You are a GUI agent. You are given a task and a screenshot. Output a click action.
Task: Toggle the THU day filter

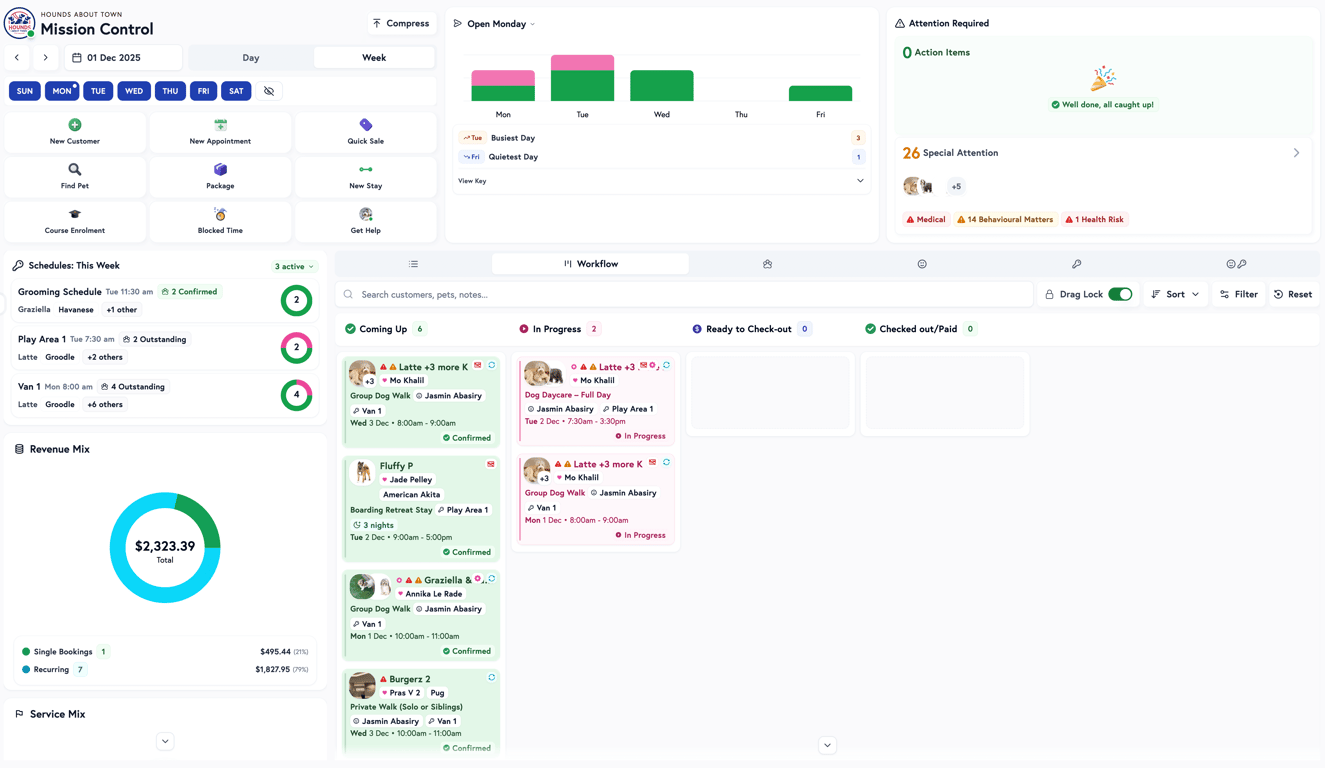[x=170, y=91]
